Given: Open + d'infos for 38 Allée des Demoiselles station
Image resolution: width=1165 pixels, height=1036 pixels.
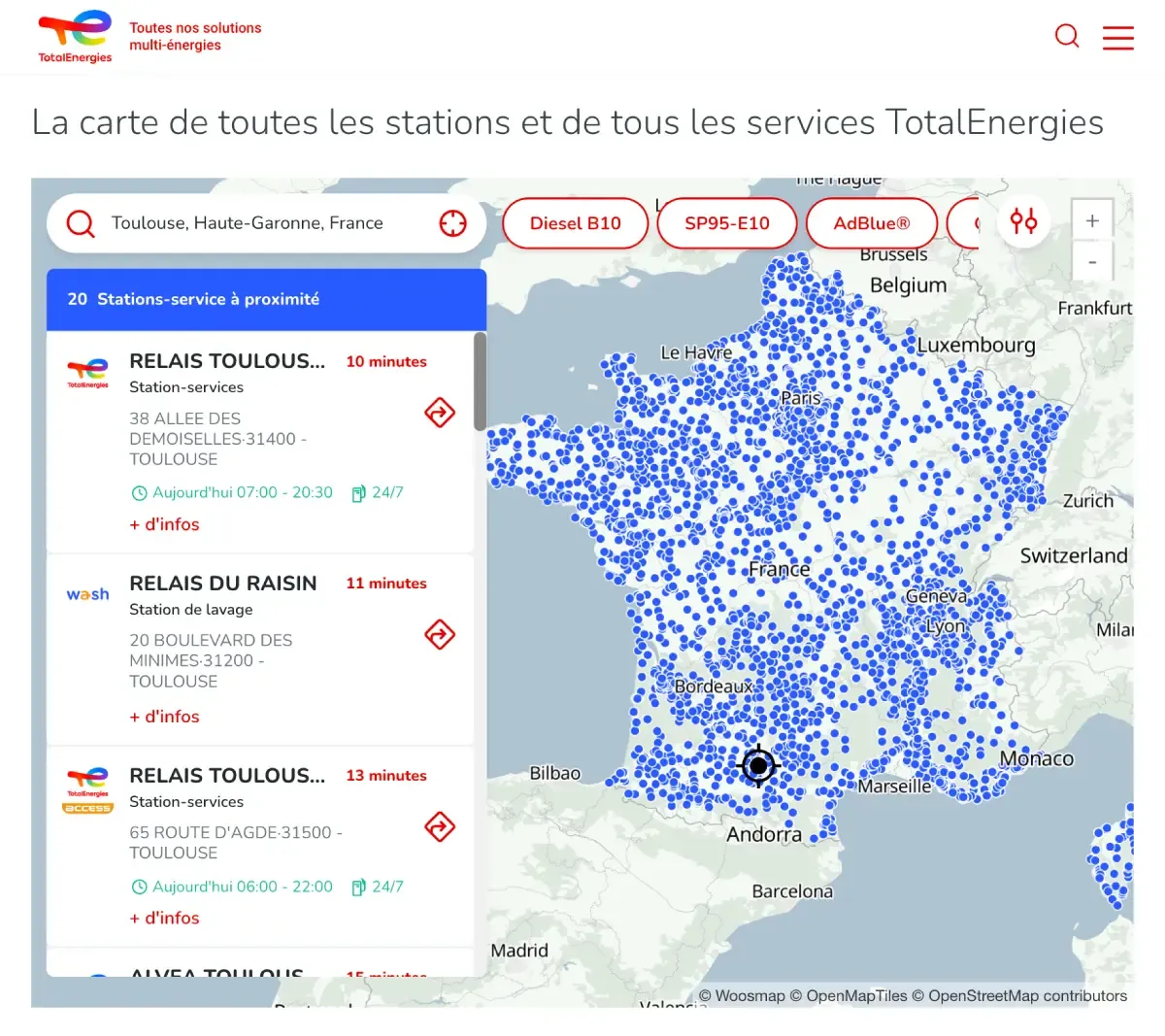Looking at the screenshot, I should tap(164, 524).
